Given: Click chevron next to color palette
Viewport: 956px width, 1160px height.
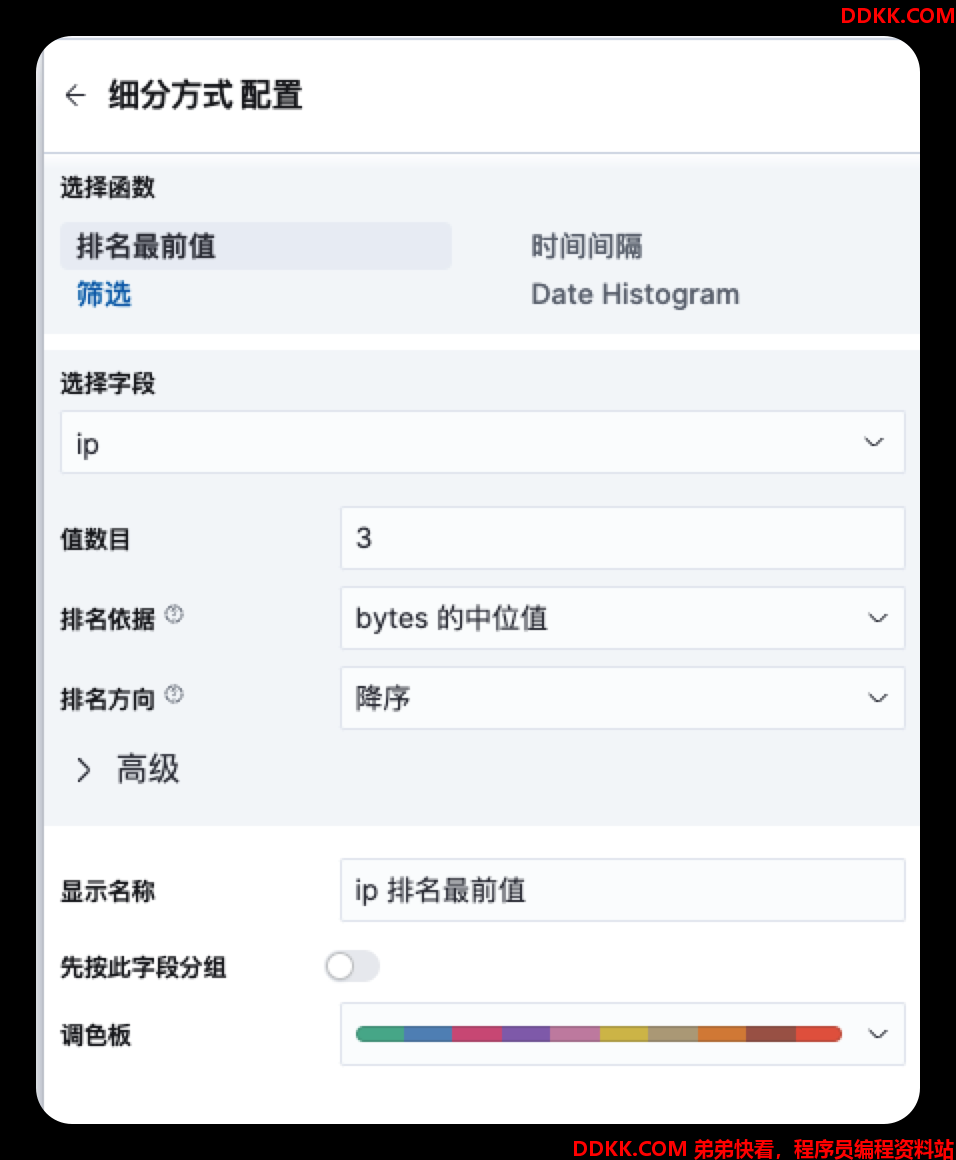Looking at the screenshot, I should coord(878,1034).
